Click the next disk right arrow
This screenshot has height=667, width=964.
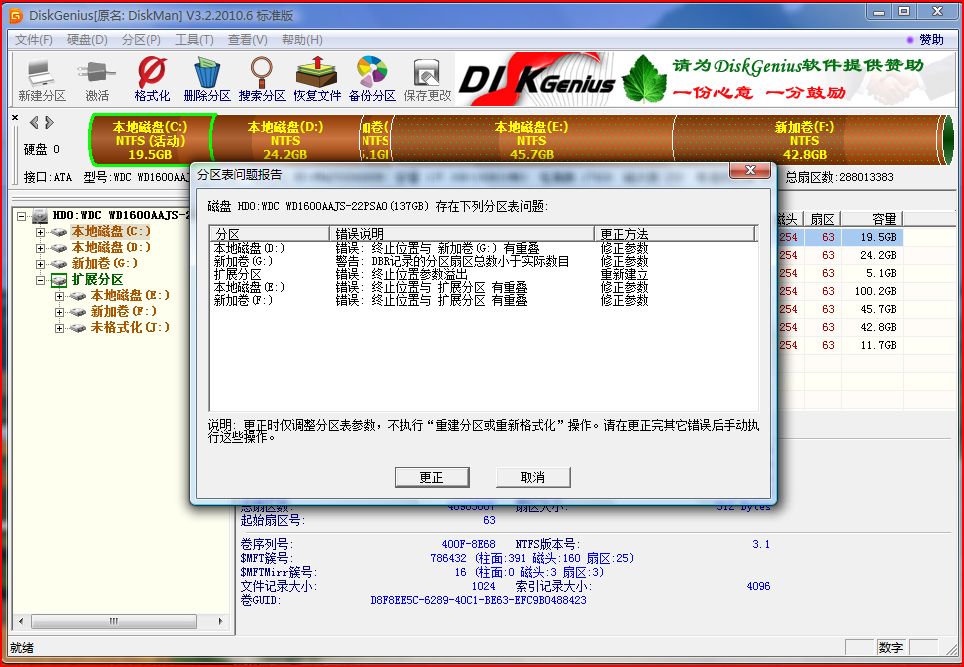49,122
